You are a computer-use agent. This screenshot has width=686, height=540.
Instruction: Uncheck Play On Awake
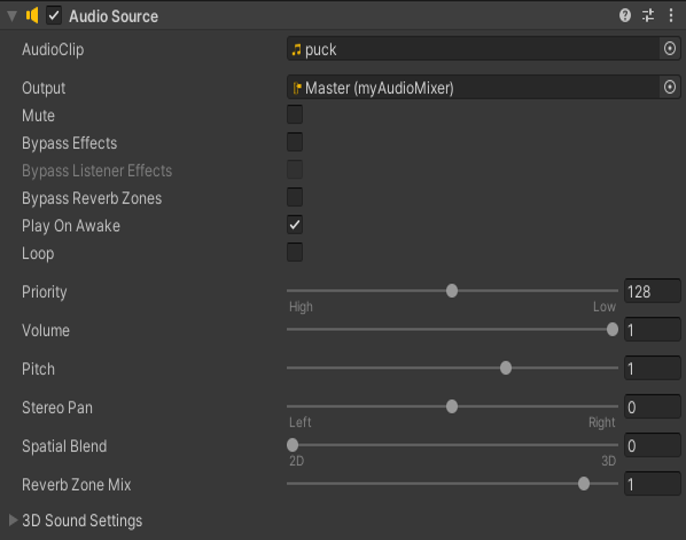295,225
